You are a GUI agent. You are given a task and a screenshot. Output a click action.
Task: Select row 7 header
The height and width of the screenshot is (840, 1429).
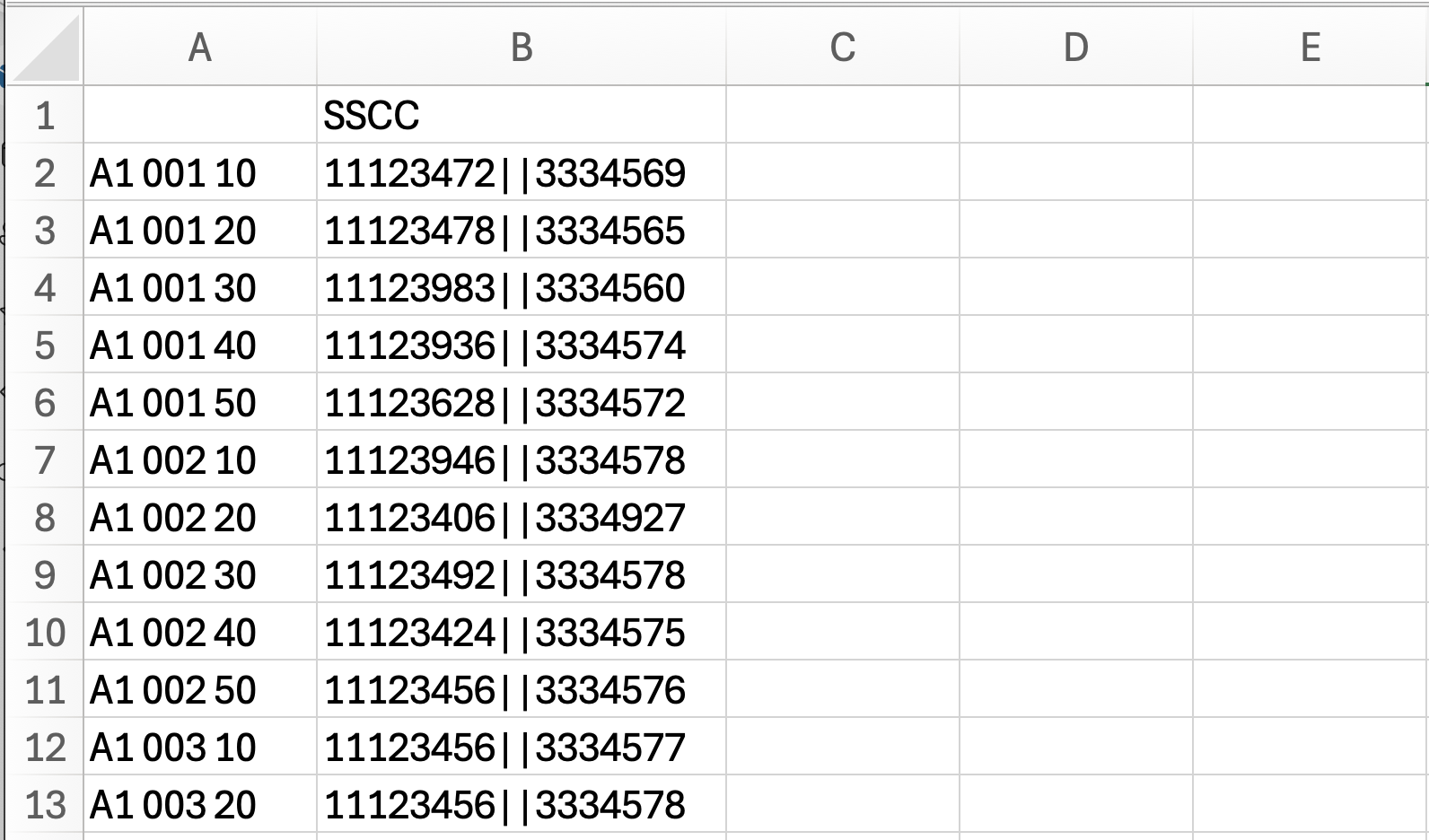(x=46, y=459)
